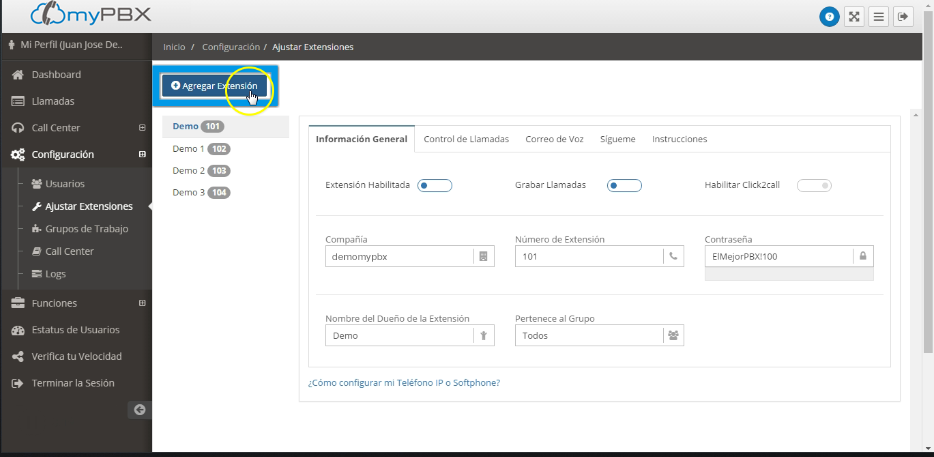The image size is (934, 457).
Task: Select the Demo 2 extension 103
Action: pyautogui.click(x=200, y=171)
